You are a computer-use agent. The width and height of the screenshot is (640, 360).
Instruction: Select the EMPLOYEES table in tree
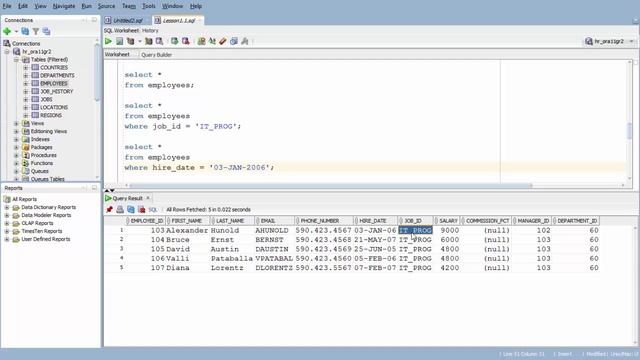tap(53, 83)
